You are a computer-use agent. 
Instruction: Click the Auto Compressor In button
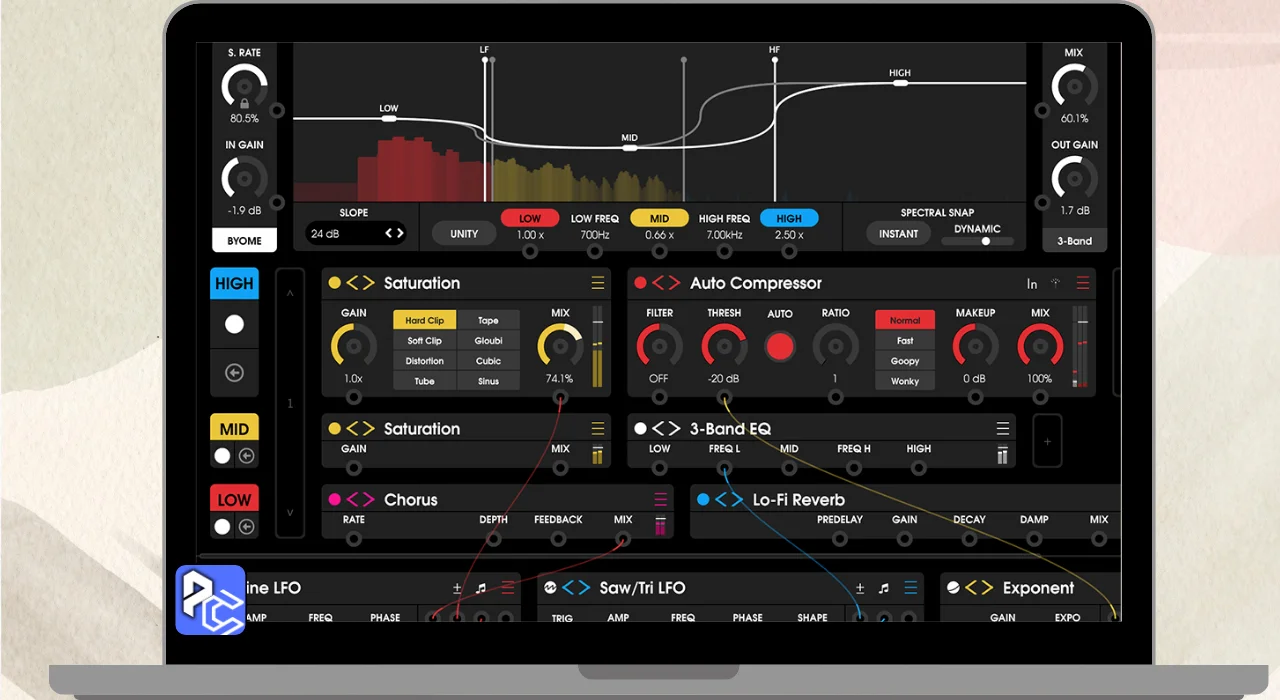[1032, 284]
